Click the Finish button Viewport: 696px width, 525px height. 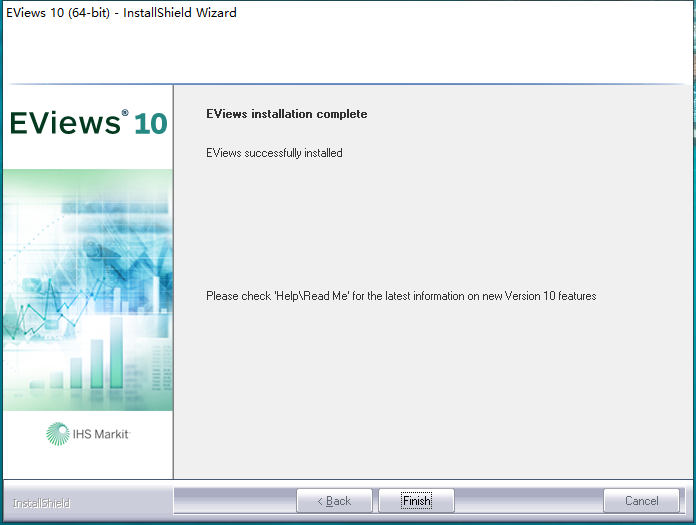[416, 501]
